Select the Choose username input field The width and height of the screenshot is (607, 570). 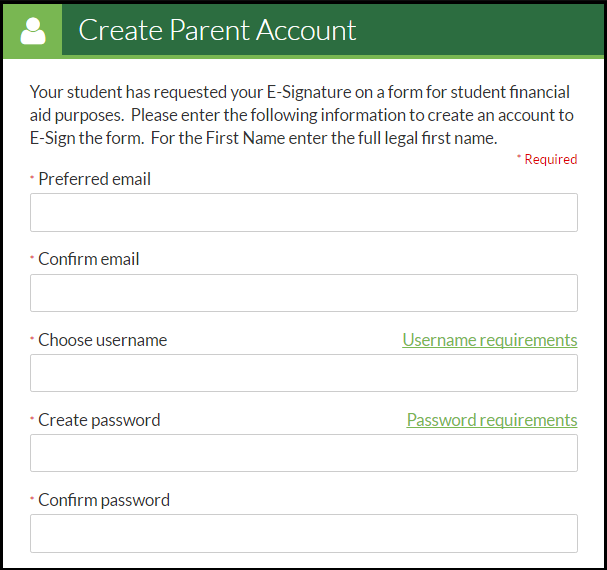303,373
